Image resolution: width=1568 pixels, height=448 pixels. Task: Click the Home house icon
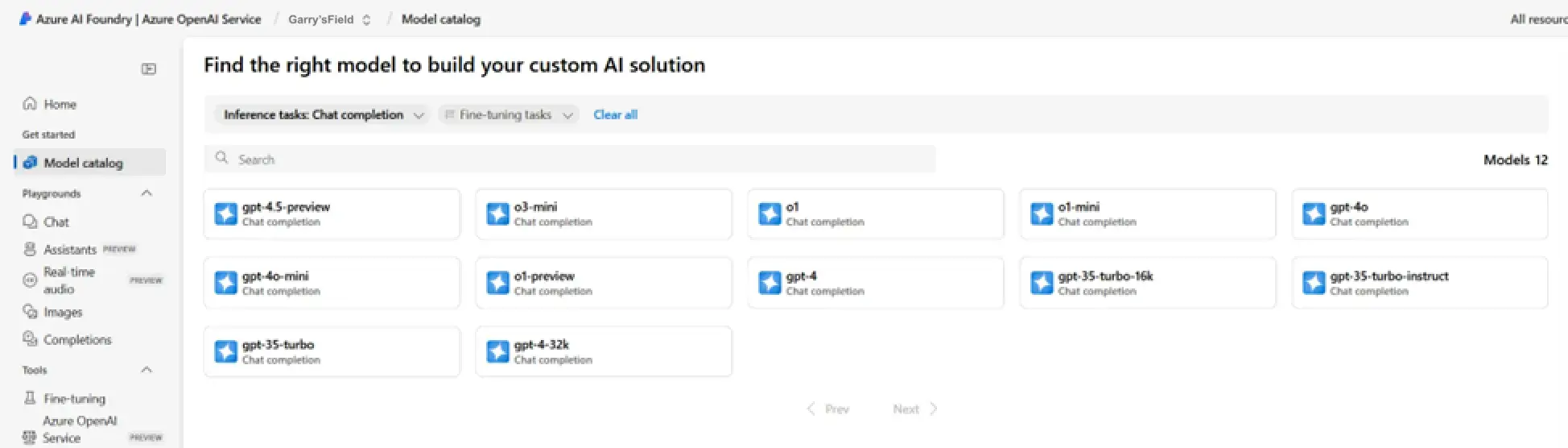click(x=30, y=104)
